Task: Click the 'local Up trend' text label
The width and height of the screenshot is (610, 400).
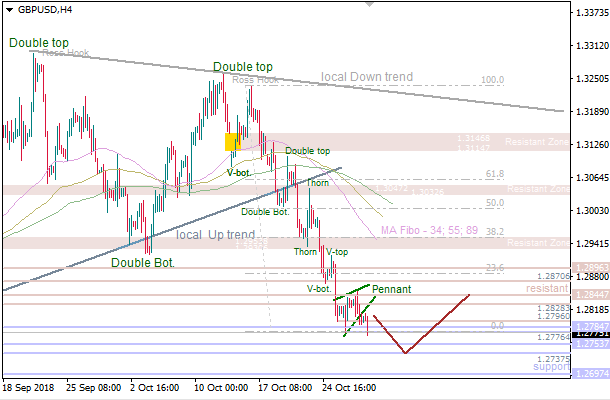Action: [215, 235]
